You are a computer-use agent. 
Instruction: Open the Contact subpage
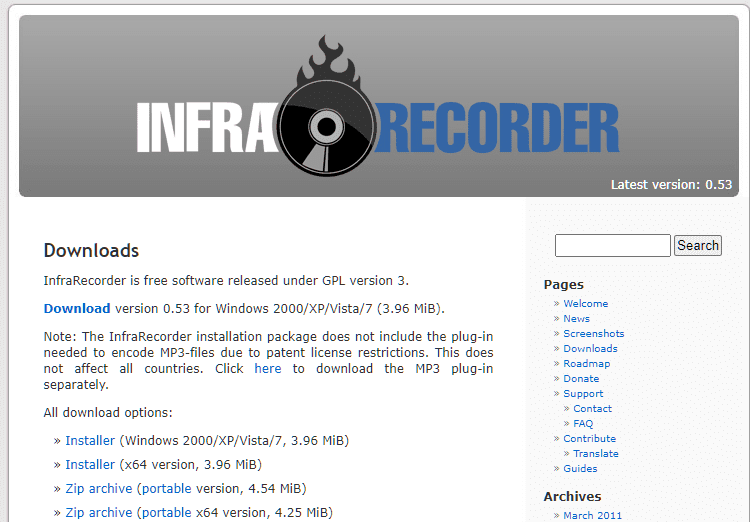click(x=593, y=409)
